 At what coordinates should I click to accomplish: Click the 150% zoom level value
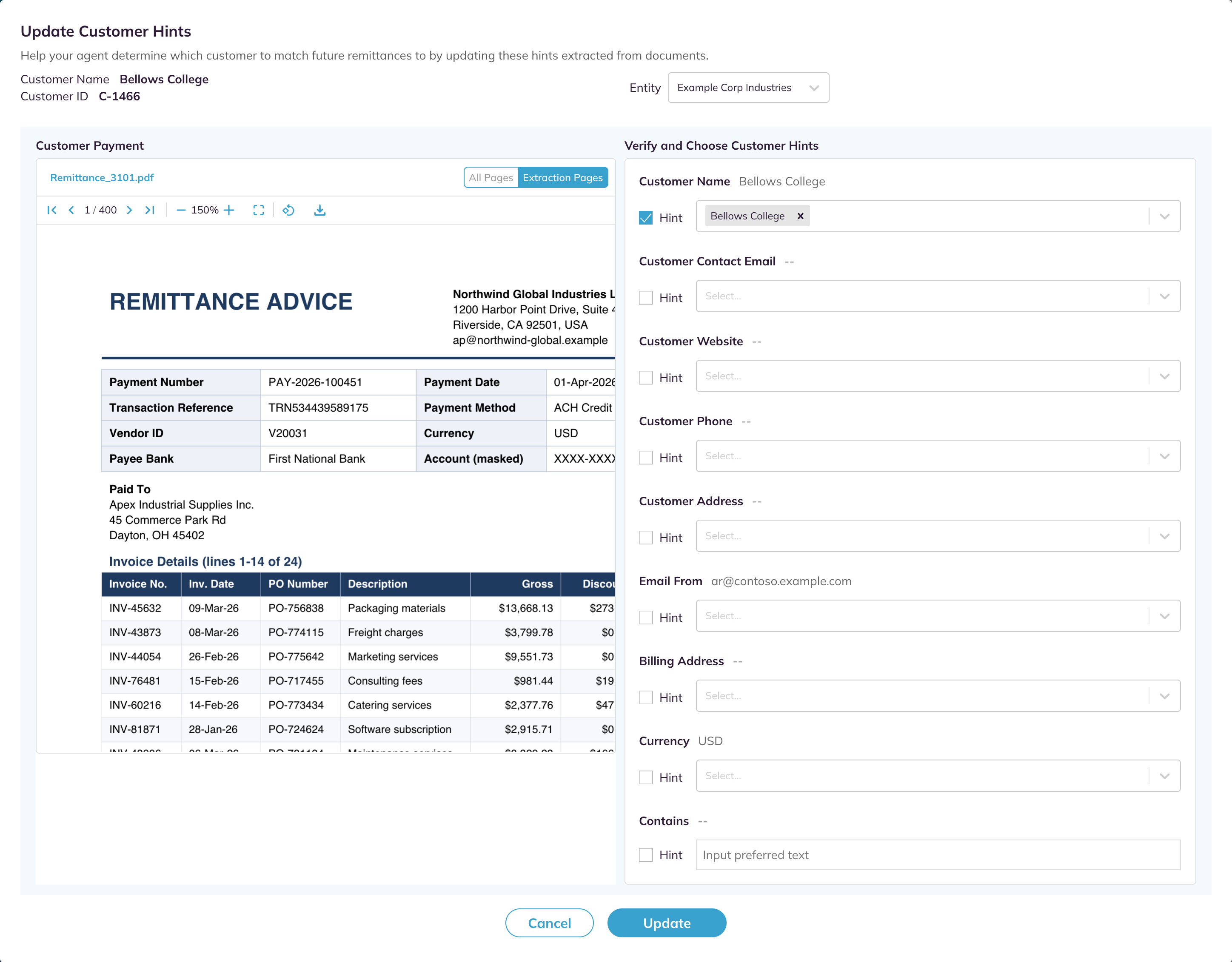click(205, 211)
